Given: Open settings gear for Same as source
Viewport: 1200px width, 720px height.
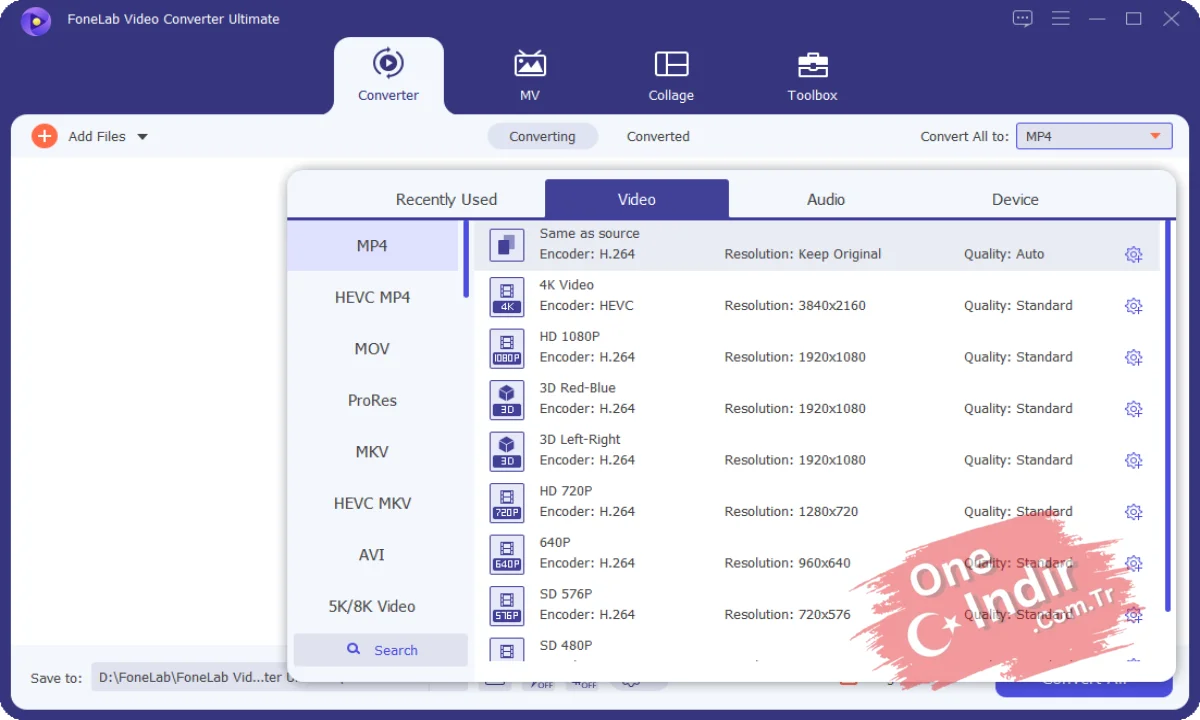Looking at the screenshot, I should pos(1133,254).
